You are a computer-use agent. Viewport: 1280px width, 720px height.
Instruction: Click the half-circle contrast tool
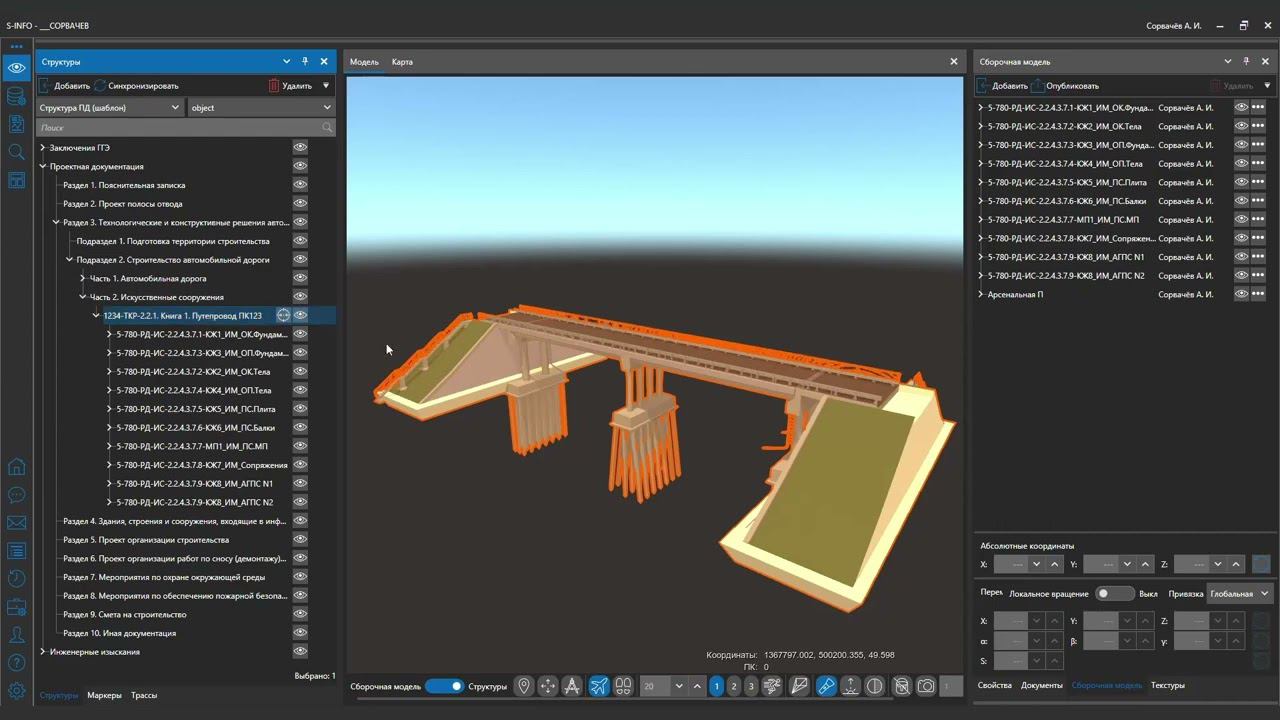(875, 686)
